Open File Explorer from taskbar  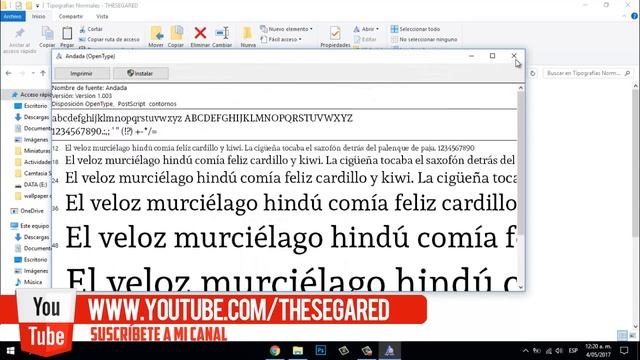pyautogui.click(x=298, y=351)
